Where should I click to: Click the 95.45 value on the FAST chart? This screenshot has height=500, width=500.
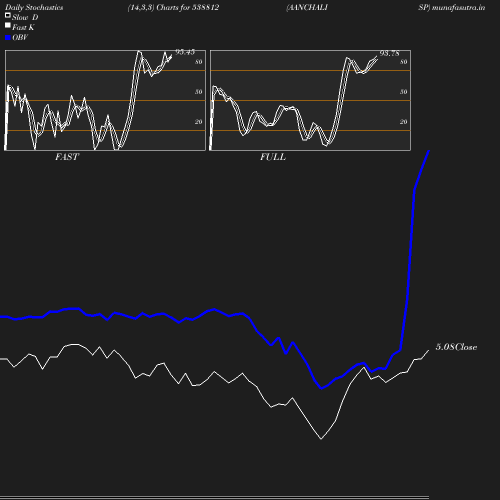(185, 52)
